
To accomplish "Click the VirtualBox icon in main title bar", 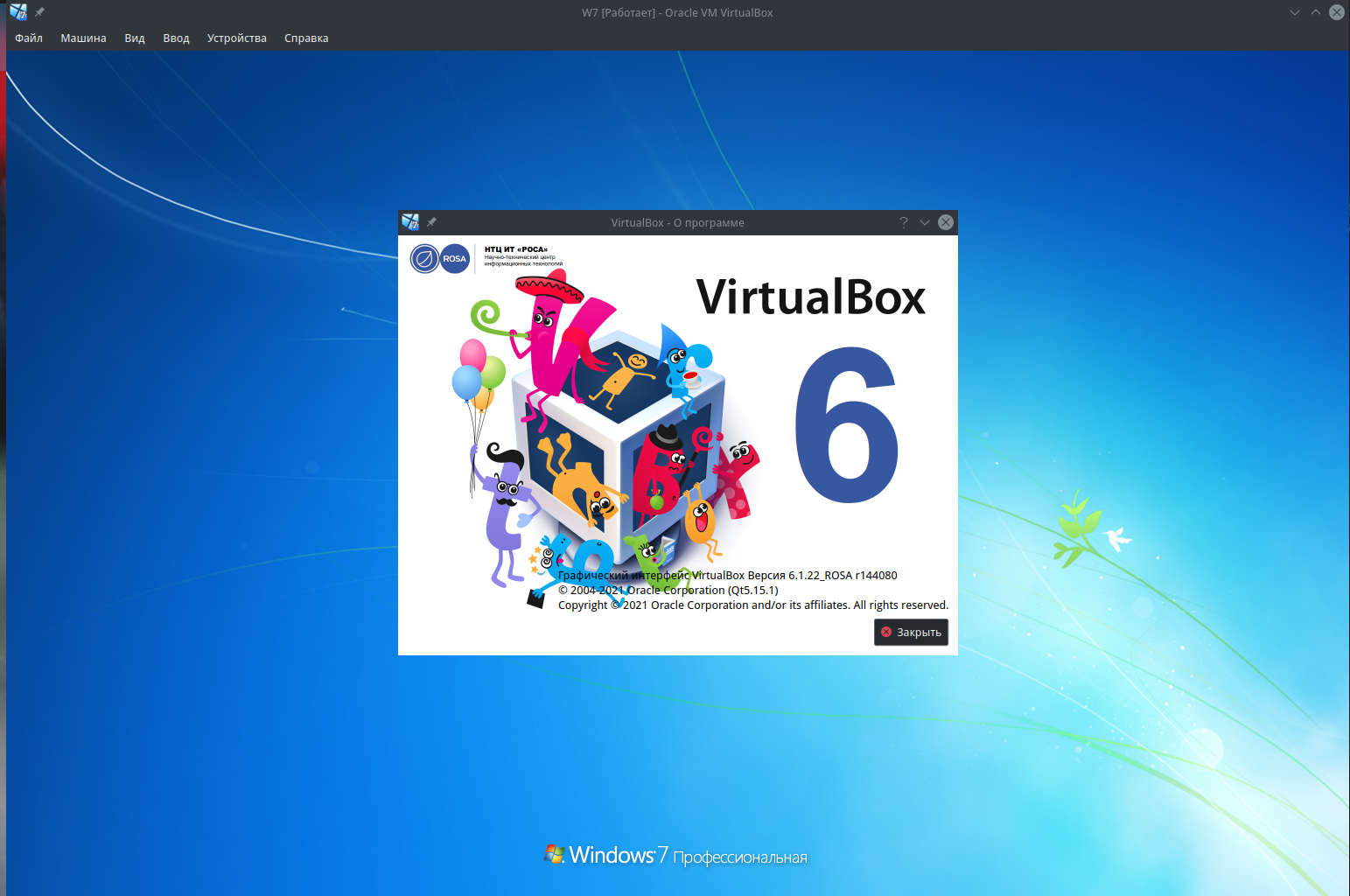I will click(17, 12).
